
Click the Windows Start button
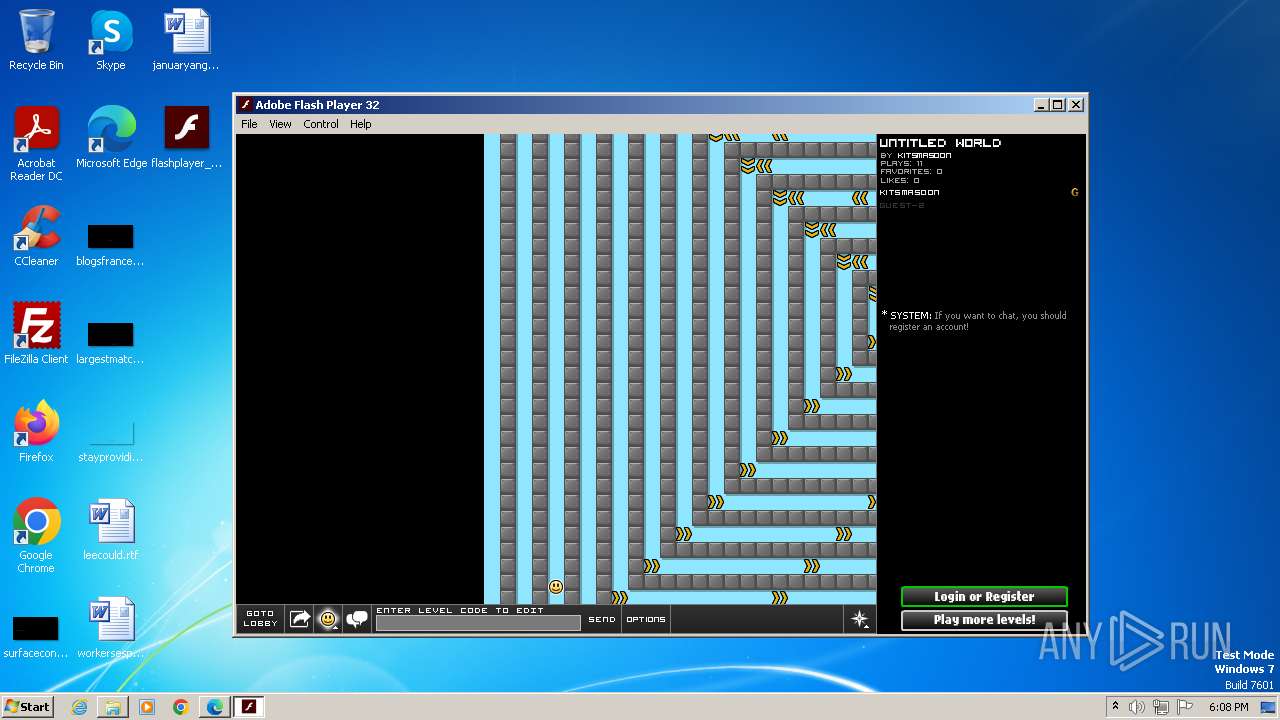(27, 706)
